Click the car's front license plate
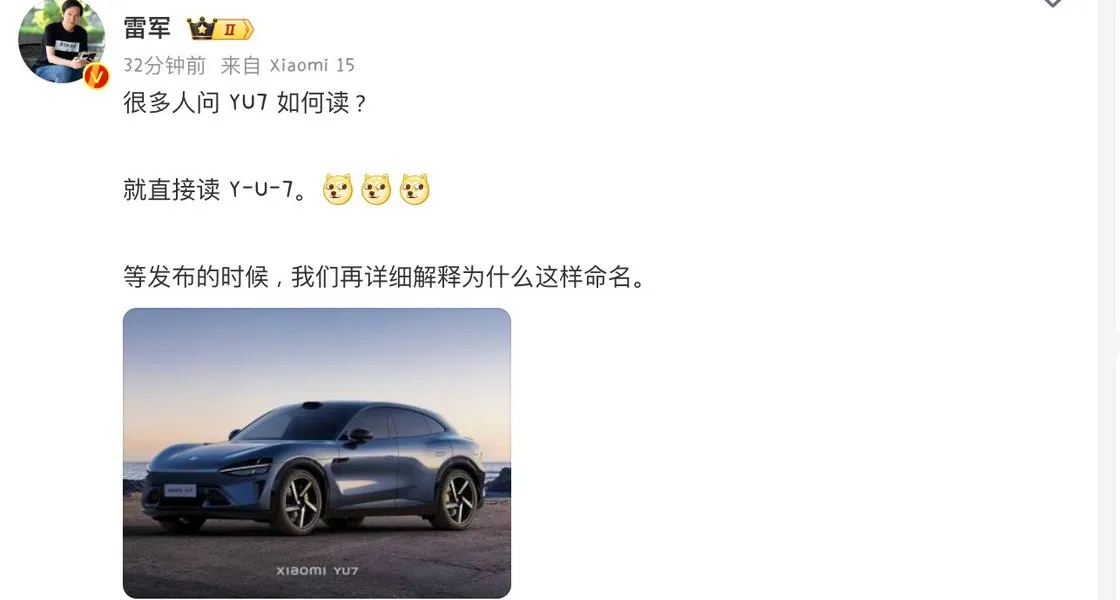1120x600 pixels. 180,491
